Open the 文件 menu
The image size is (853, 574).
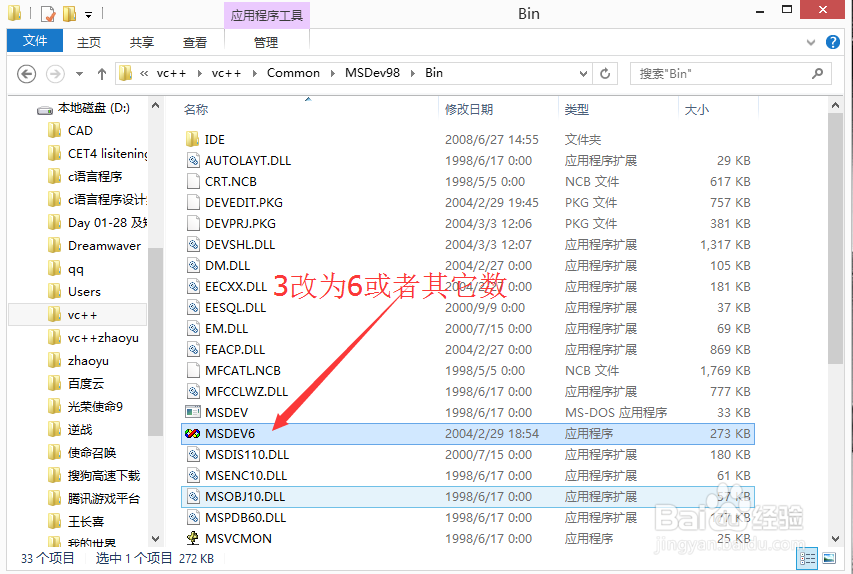click(x=35, y=41)
